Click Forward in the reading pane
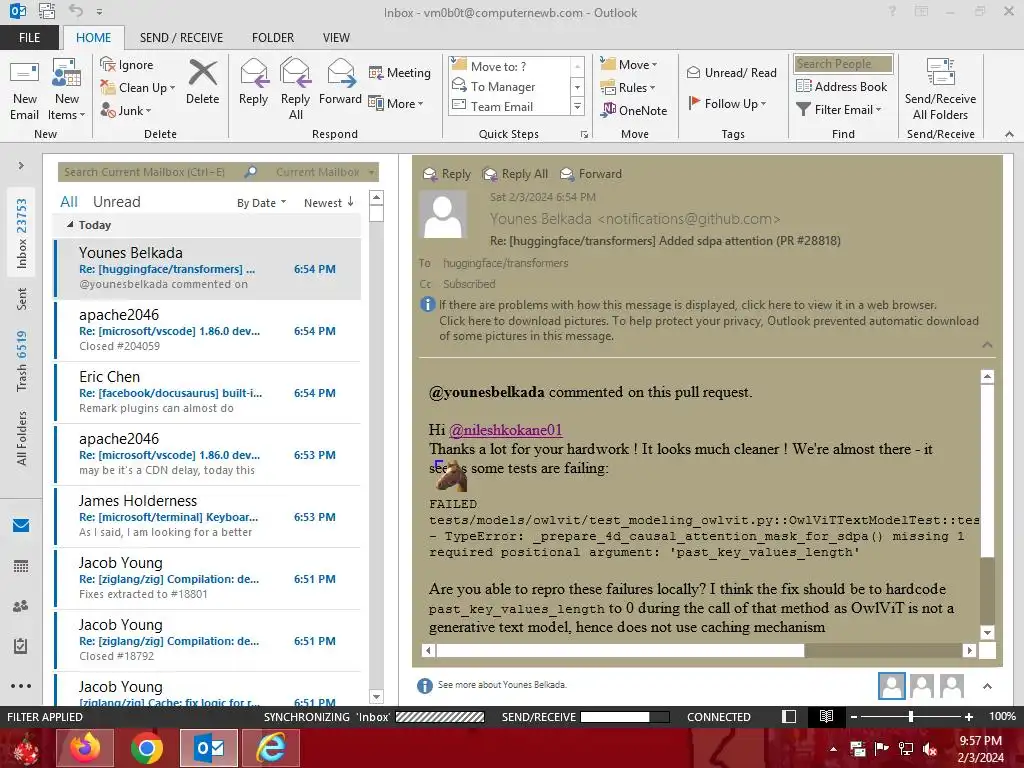Screen dimensions: 1024x768 click(591, 174)
